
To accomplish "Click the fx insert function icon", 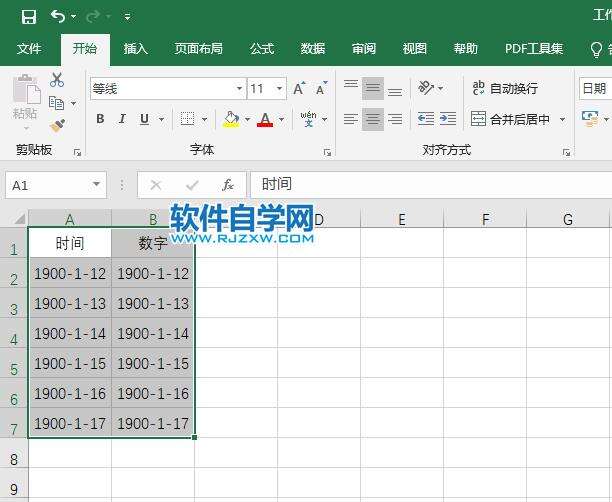I will 228,185.
